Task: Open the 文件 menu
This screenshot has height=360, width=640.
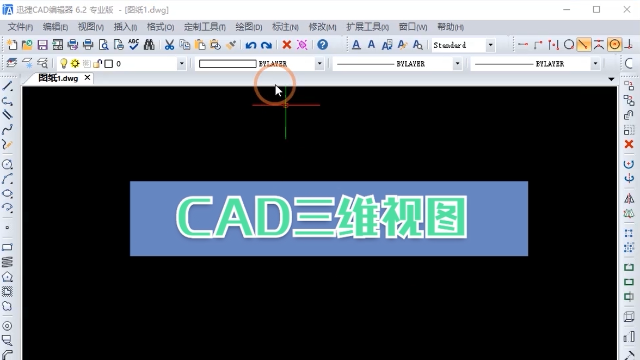Action: pyautogui.click(x=20, y=27)
